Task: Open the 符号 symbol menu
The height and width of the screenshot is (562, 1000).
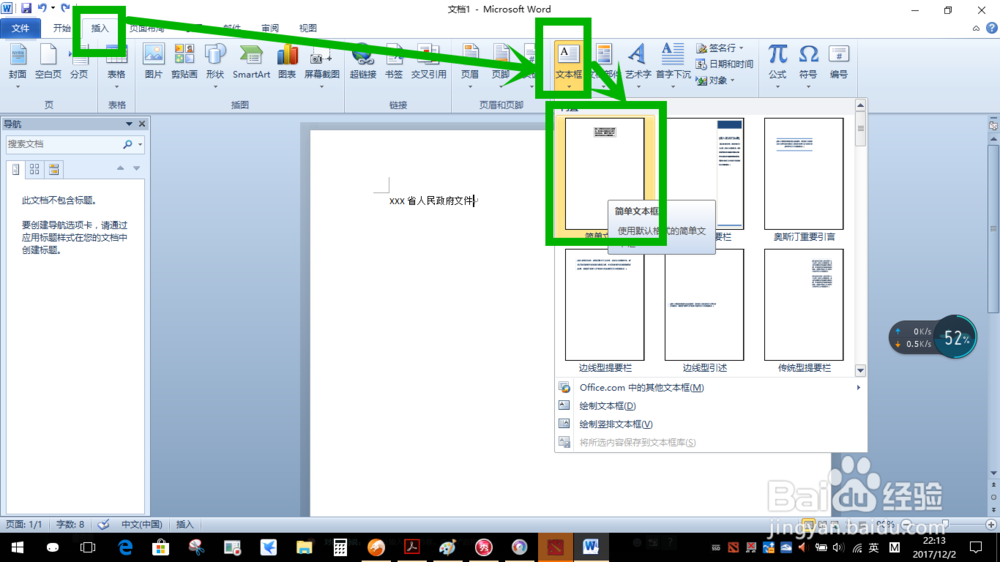Action: click(808, 63)
